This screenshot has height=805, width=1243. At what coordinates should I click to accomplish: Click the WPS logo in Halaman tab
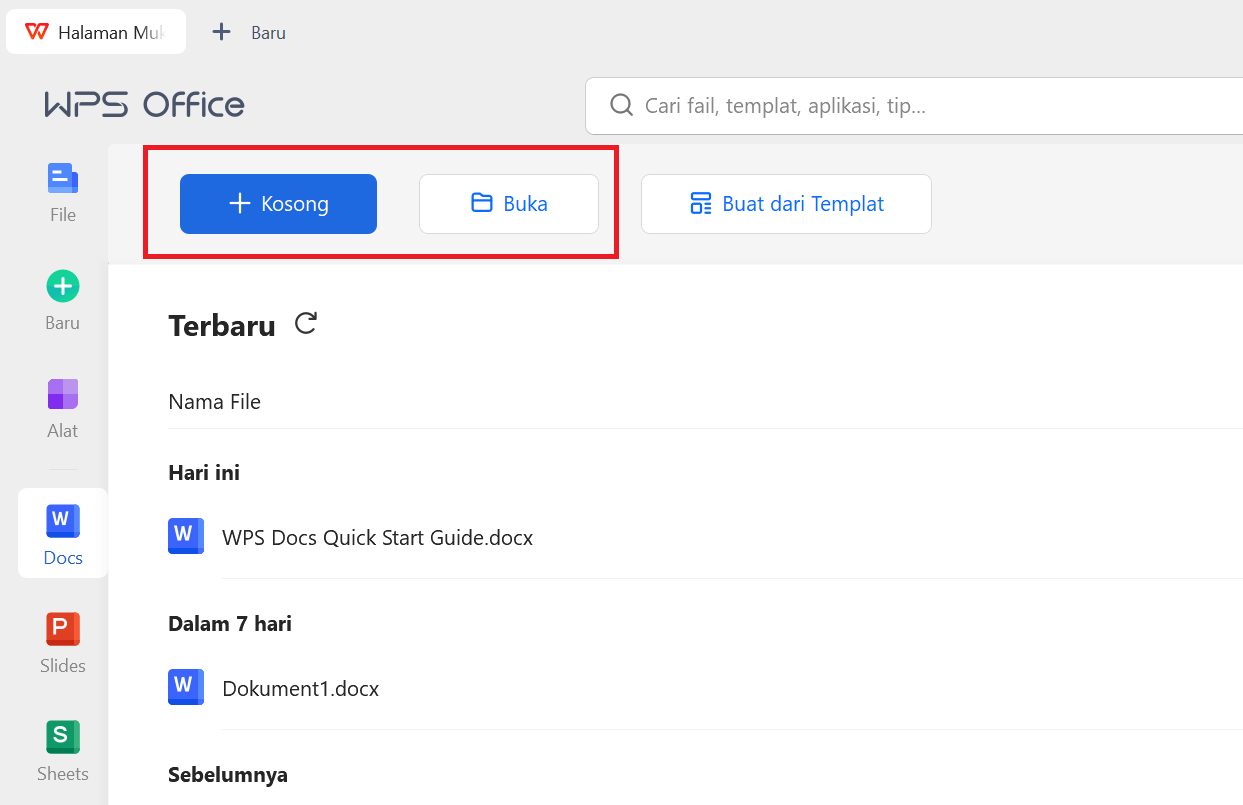37,32
